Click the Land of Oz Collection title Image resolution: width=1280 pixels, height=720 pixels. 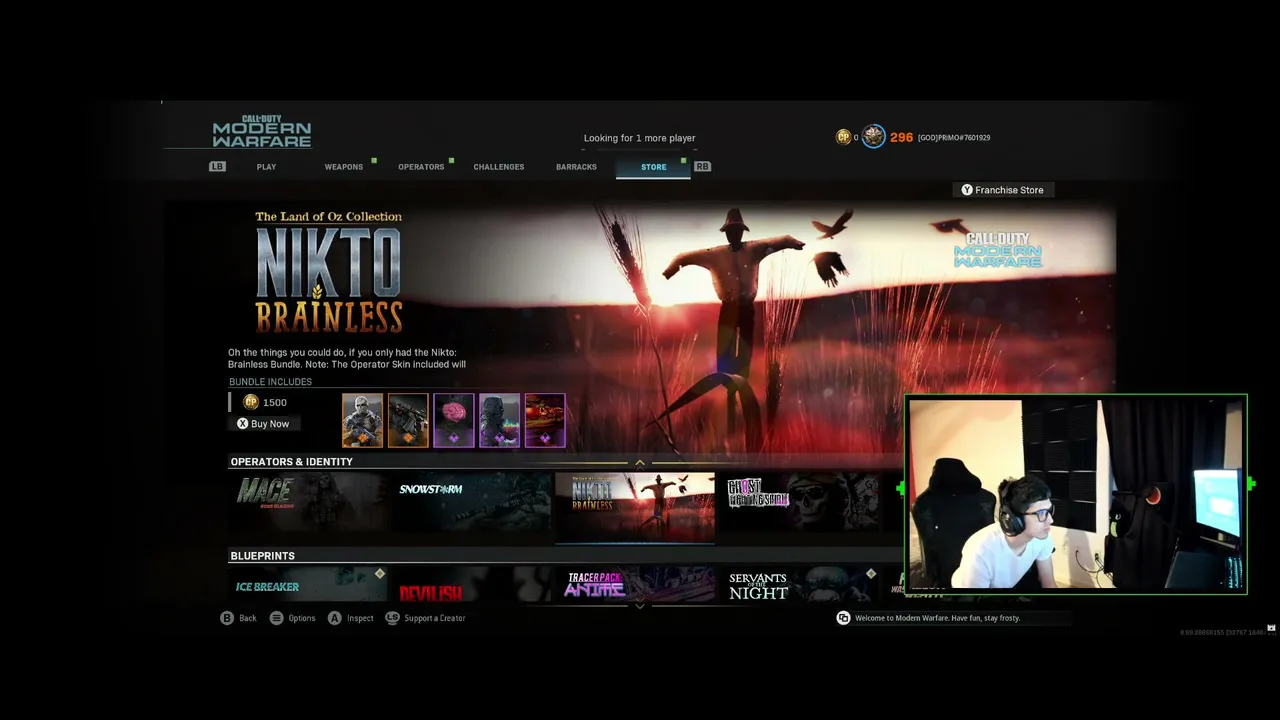tap(328, 216)
